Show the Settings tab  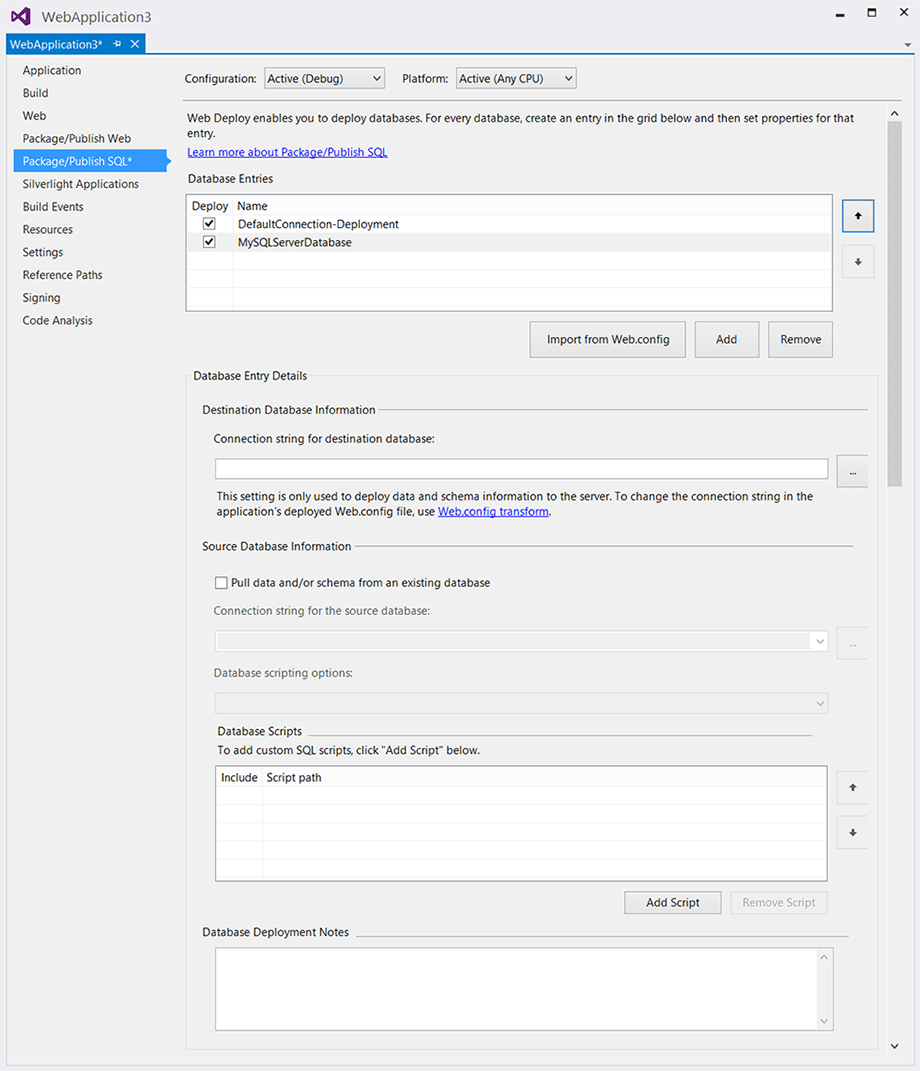43,252
